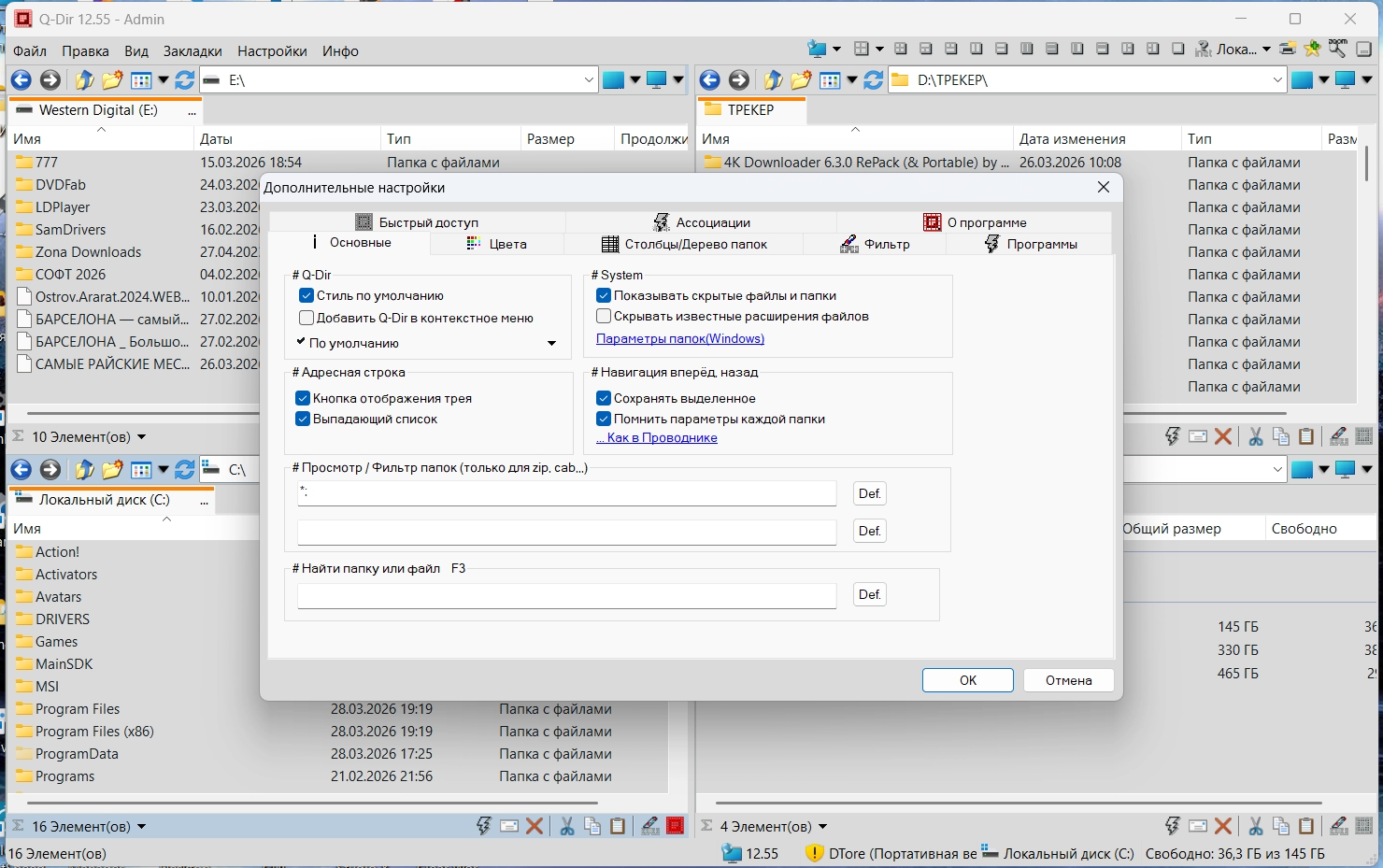Open the Закладки menu
1383x868 pixels.
tap(192, 51)
